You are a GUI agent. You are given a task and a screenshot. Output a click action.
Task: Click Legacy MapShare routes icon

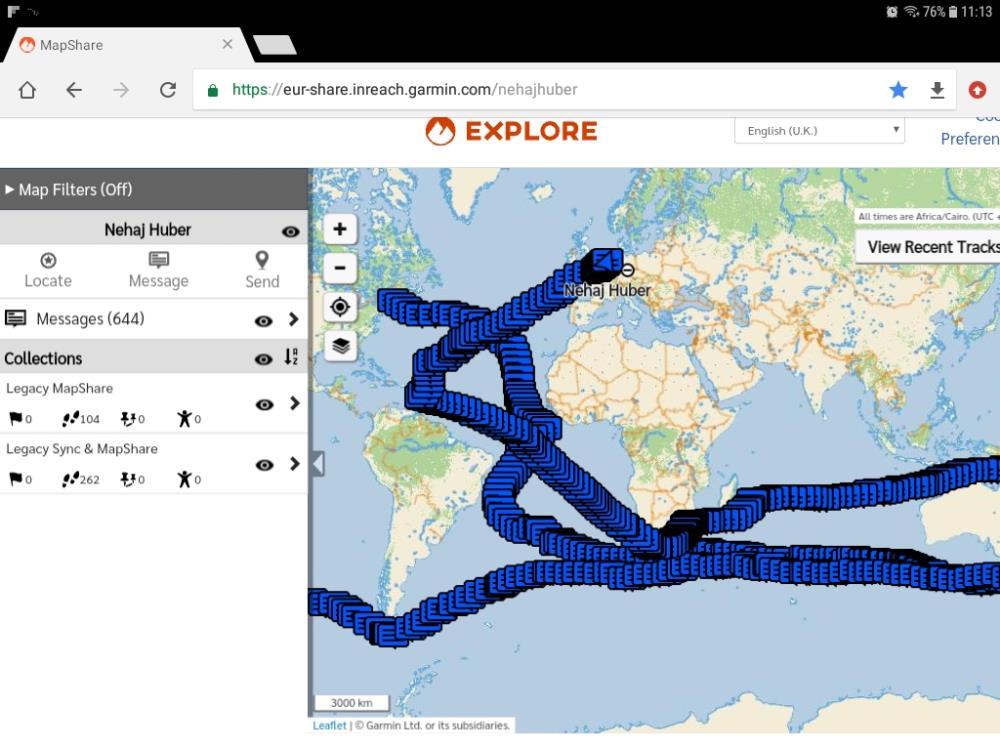(128, 418)
